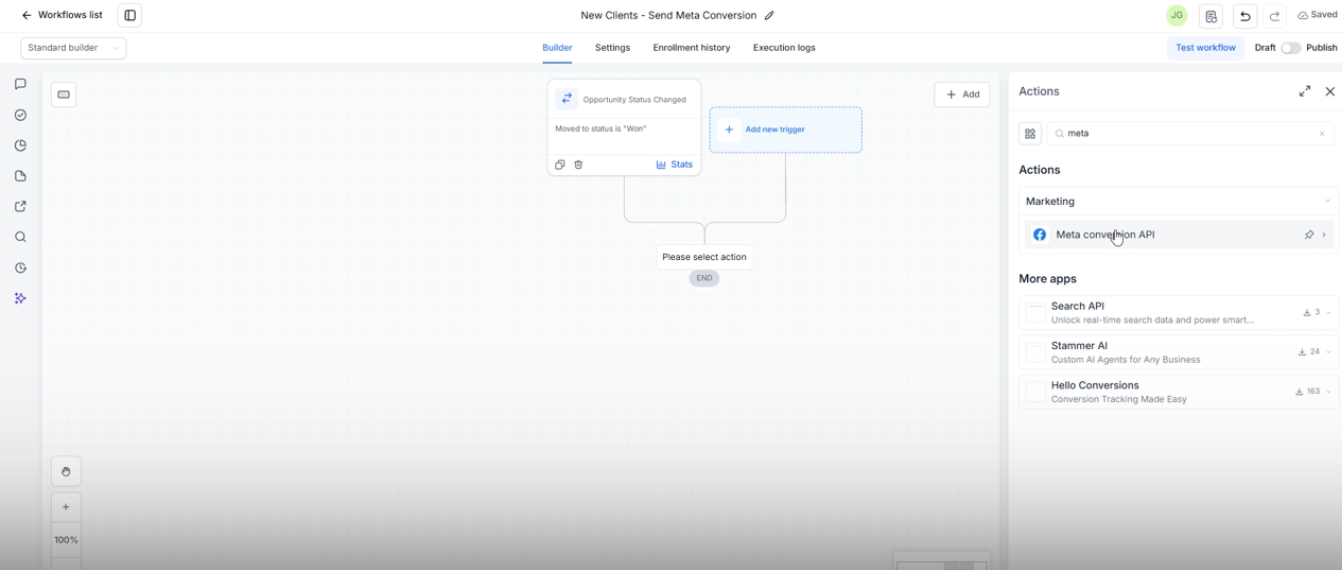Image resolution: width=1342 pixels, height=570 pixels.
Task: Switch to the Settings tab
Action: (612, 48)
